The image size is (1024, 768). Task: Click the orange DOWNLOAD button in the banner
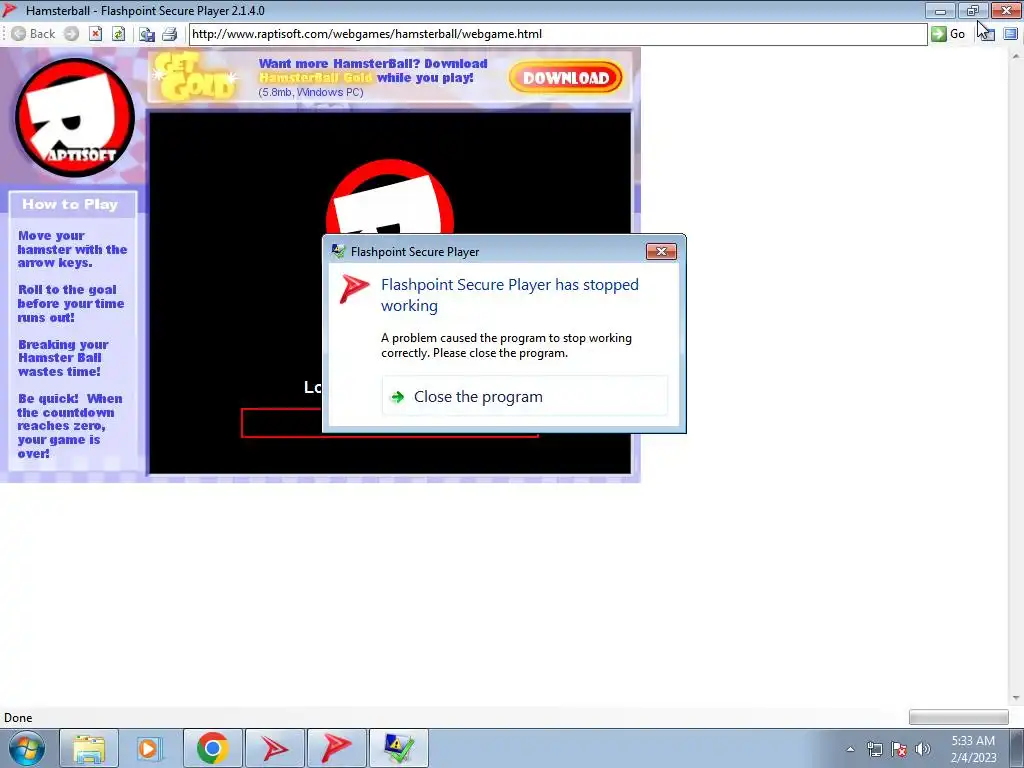pyautogui.click(x=566, y=78)
